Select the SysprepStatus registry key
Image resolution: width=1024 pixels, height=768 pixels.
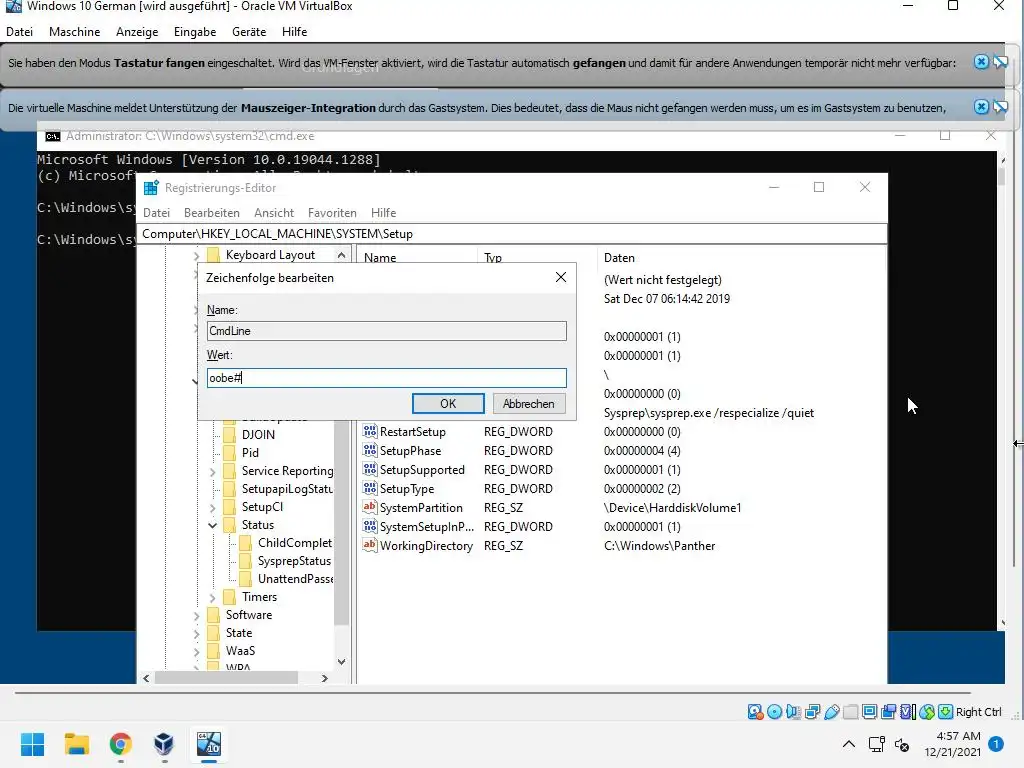pos(294,561)
